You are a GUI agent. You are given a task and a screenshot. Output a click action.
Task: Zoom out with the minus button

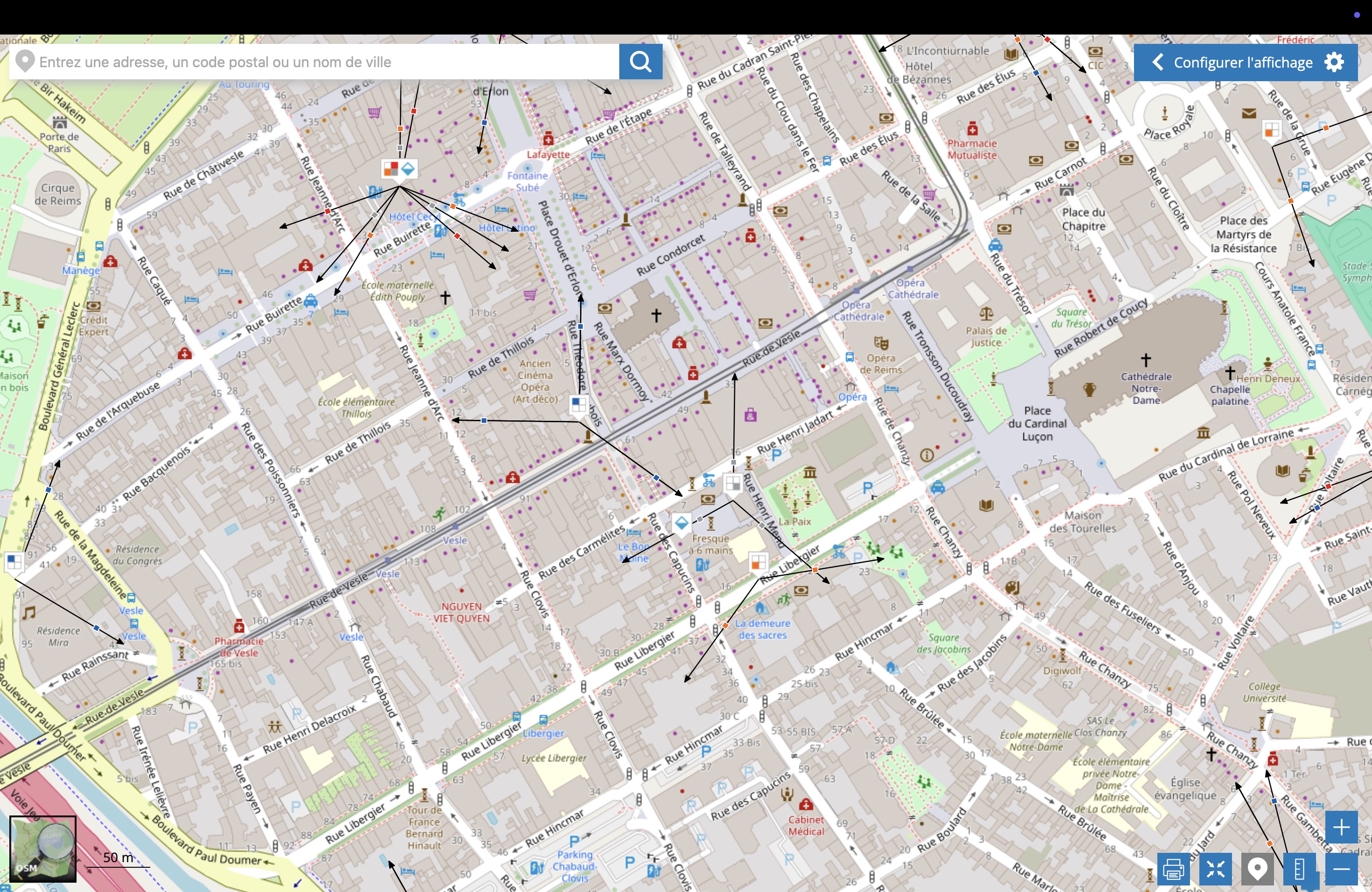tap(1341, 868)
